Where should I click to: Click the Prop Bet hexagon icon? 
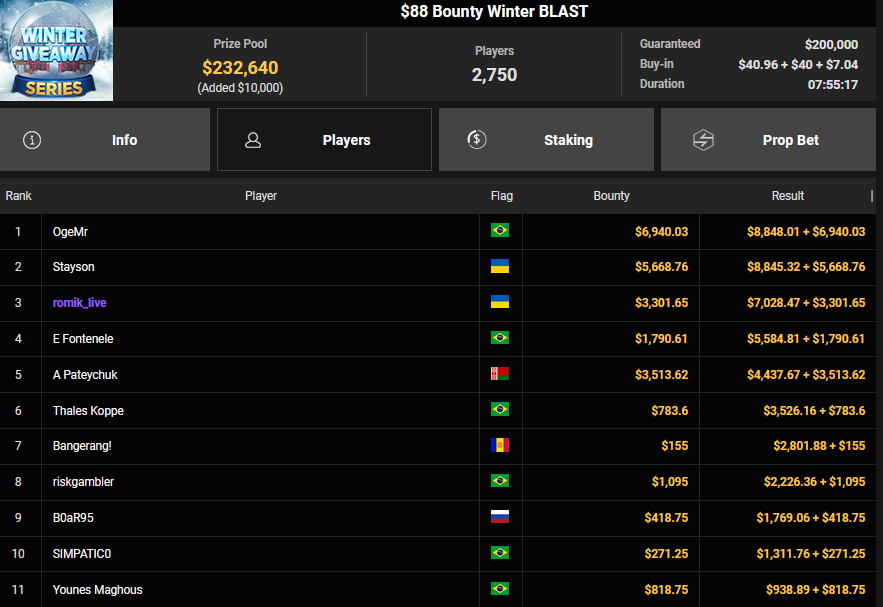[x=703, y=140]
